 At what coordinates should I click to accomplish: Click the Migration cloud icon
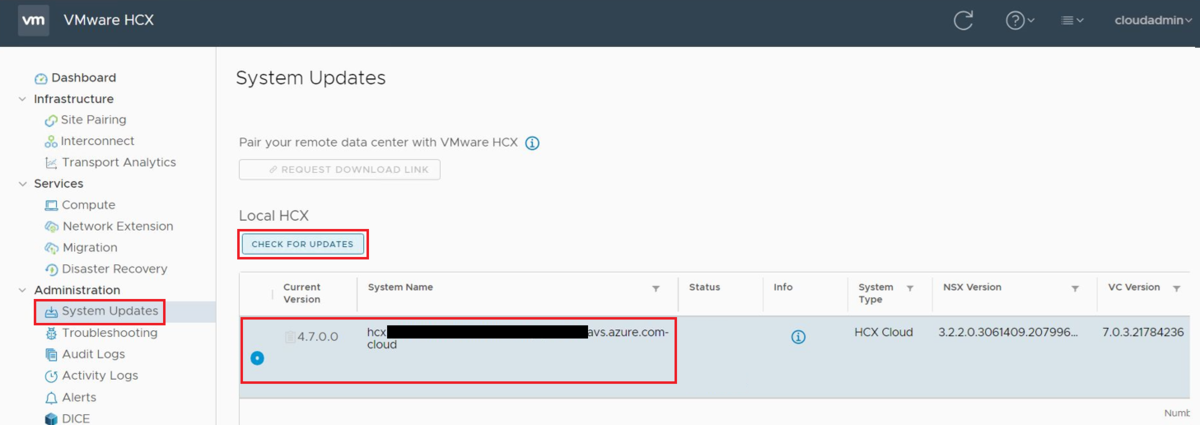pyautogui.click(x=51, y=247)
